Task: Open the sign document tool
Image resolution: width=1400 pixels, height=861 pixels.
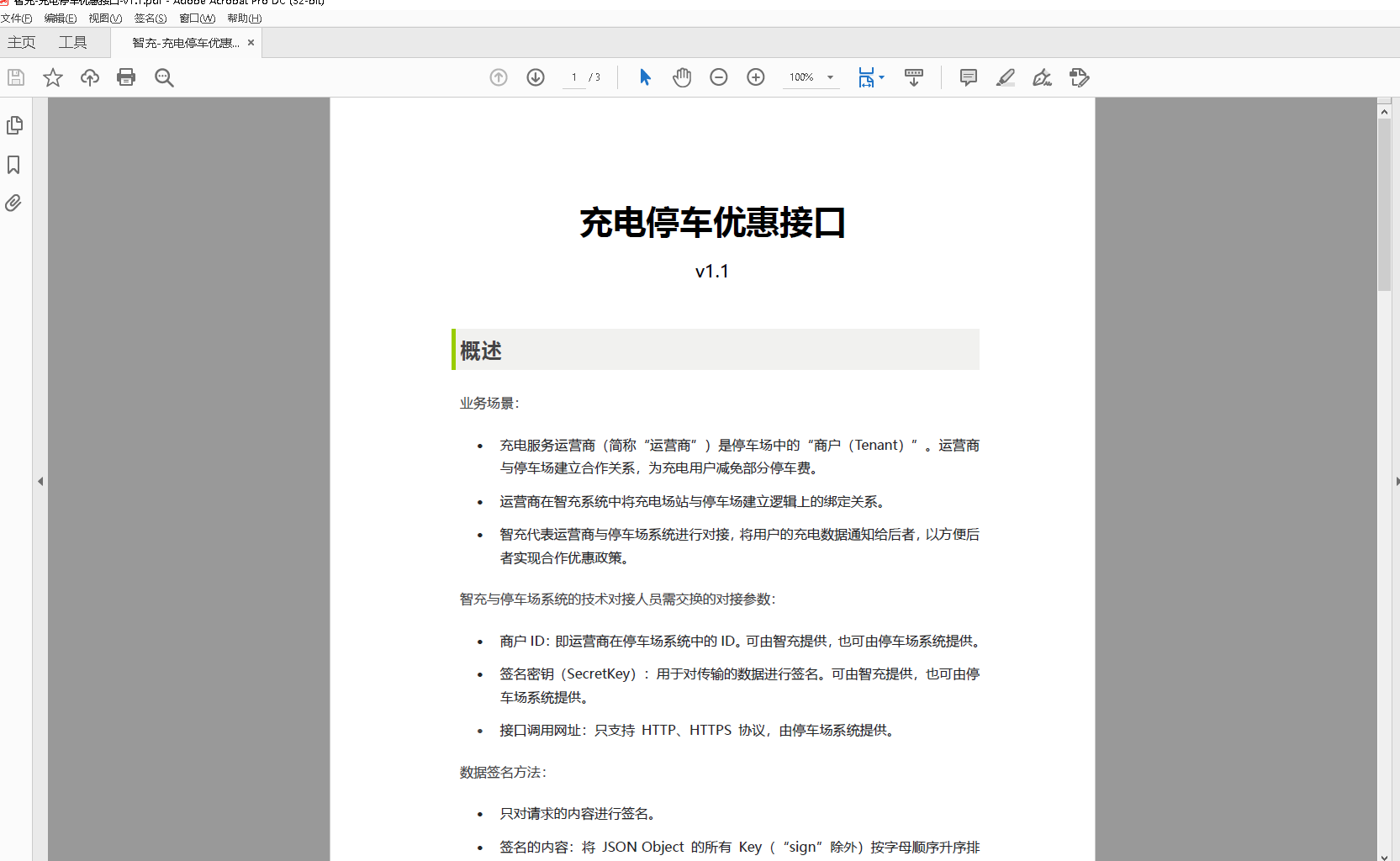Action: coord(1043,77)
